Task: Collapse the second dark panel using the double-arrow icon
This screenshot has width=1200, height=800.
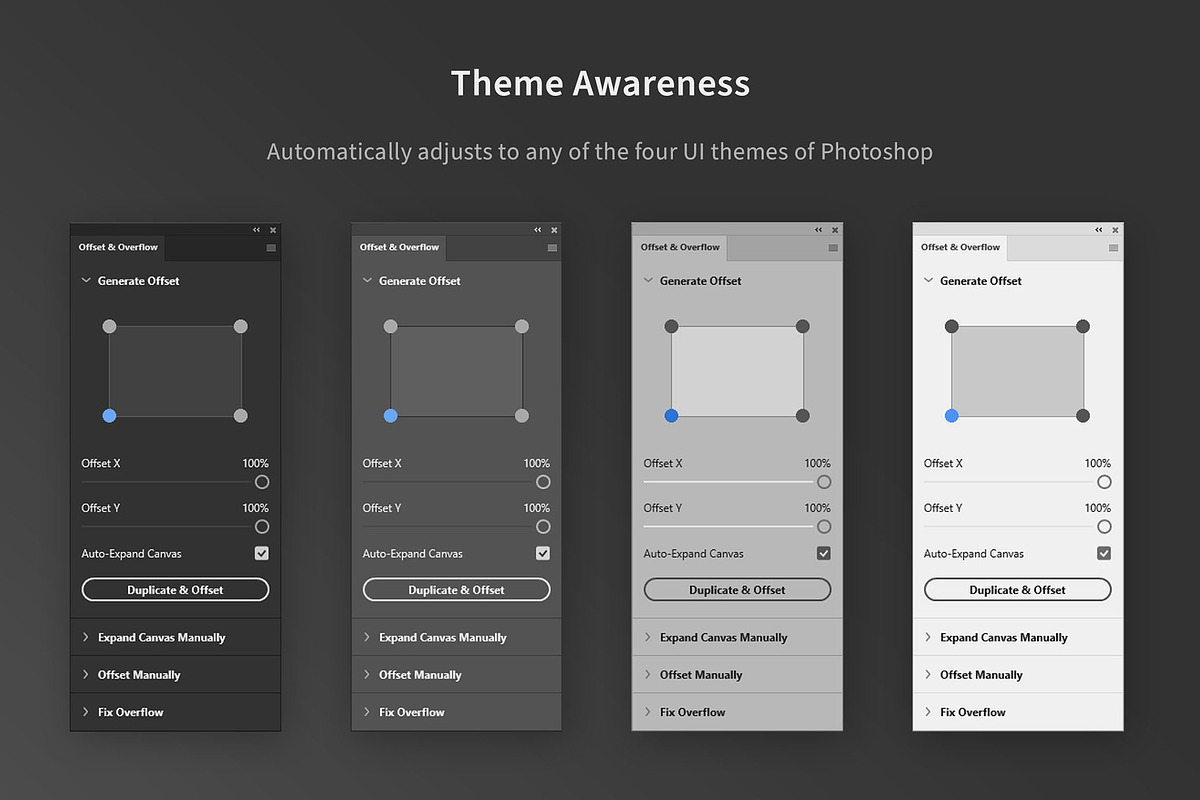Action: [x=537, y=229]
